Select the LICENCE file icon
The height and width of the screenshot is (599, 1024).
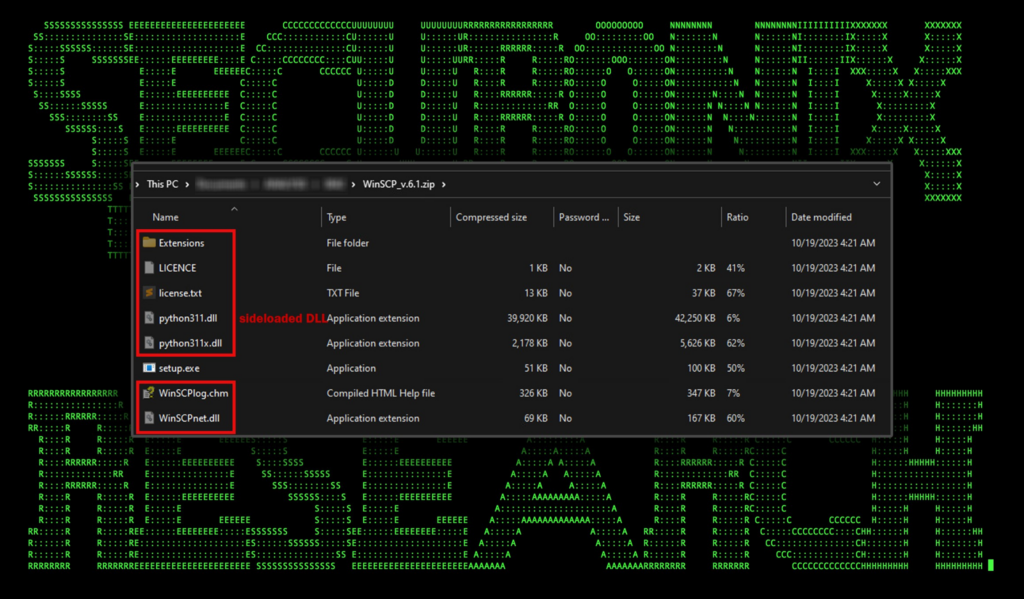(149, 268)
